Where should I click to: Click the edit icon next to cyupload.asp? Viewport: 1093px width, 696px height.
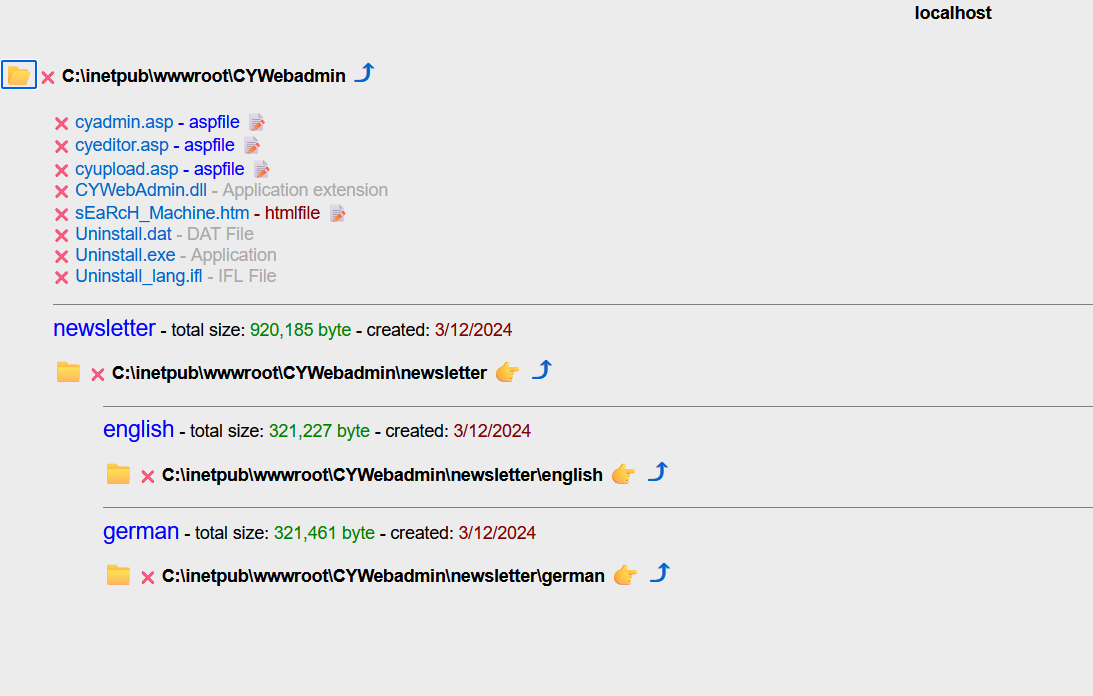tap(261, 169)
